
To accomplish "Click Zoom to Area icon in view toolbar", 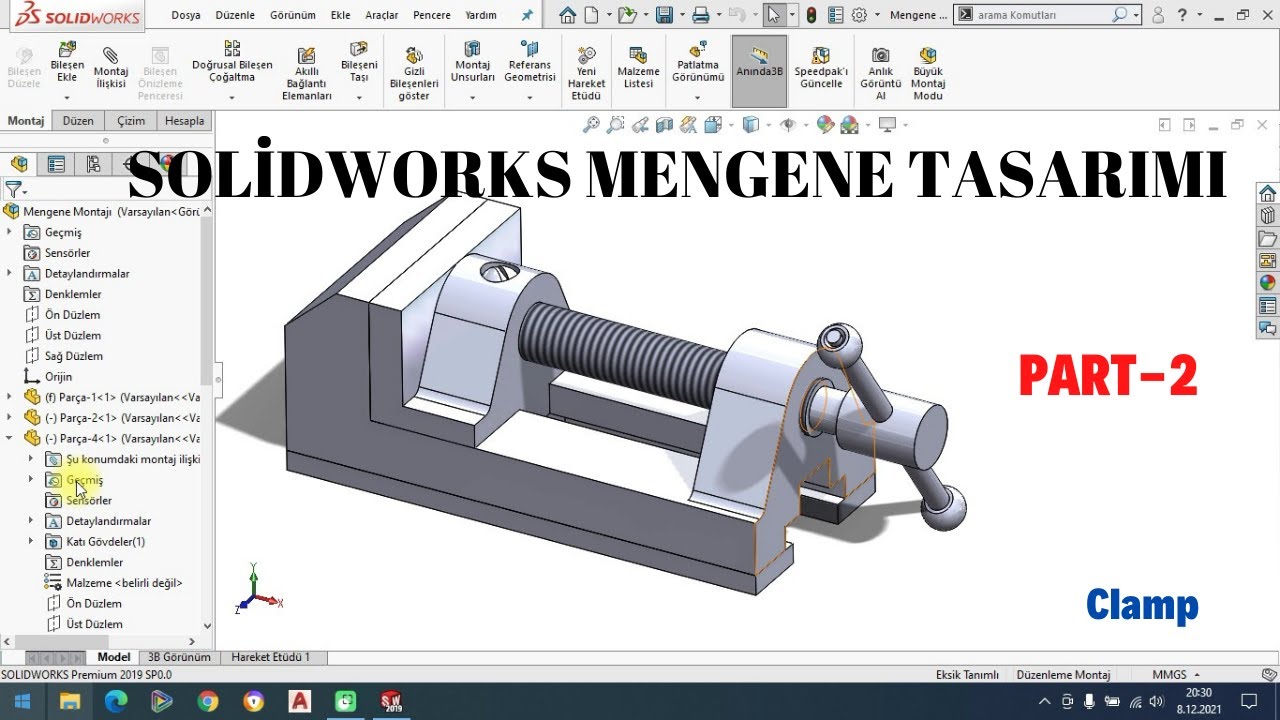I will 615,125.
